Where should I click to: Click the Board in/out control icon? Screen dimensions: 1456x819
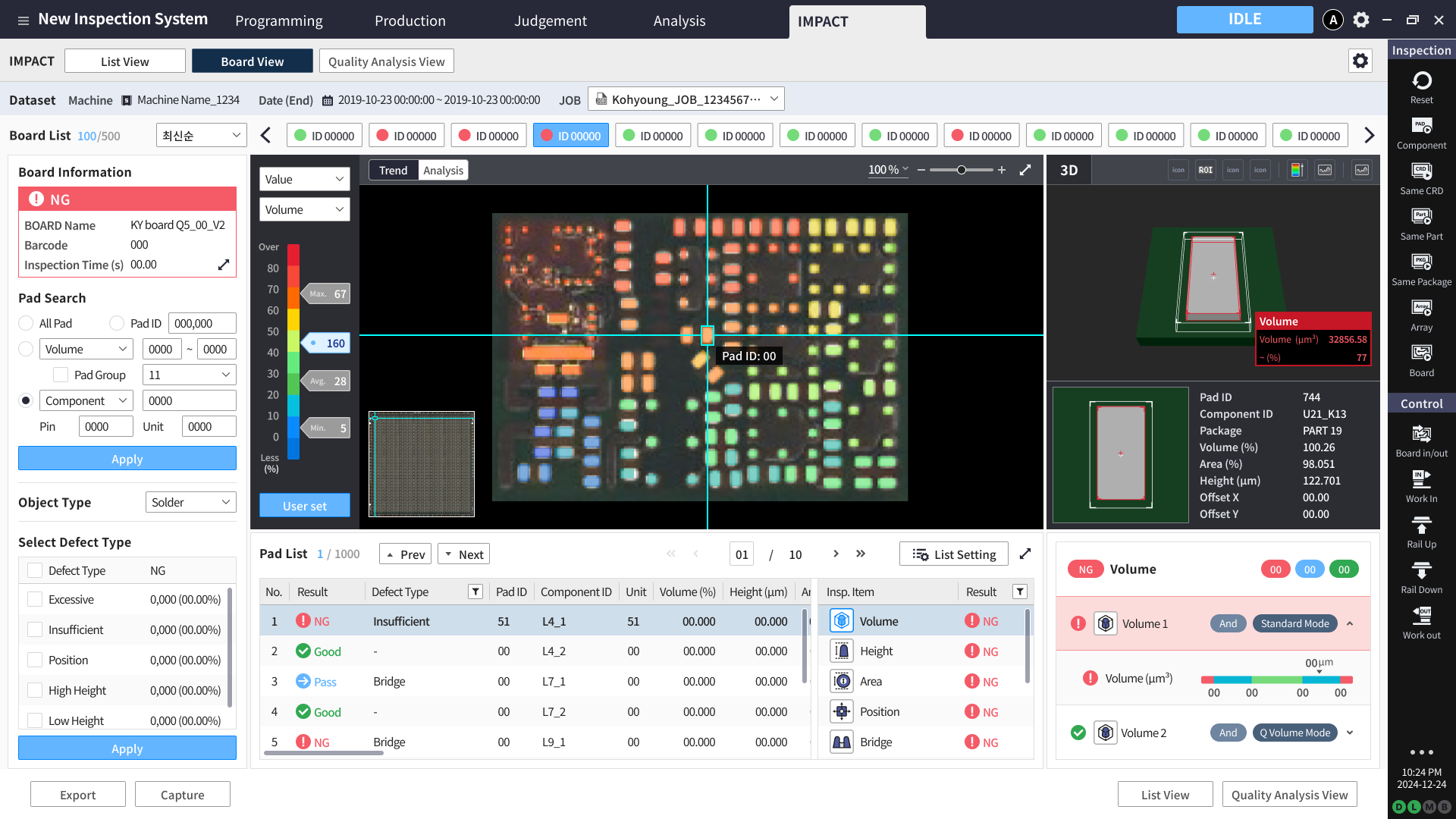click(1421, 434)
